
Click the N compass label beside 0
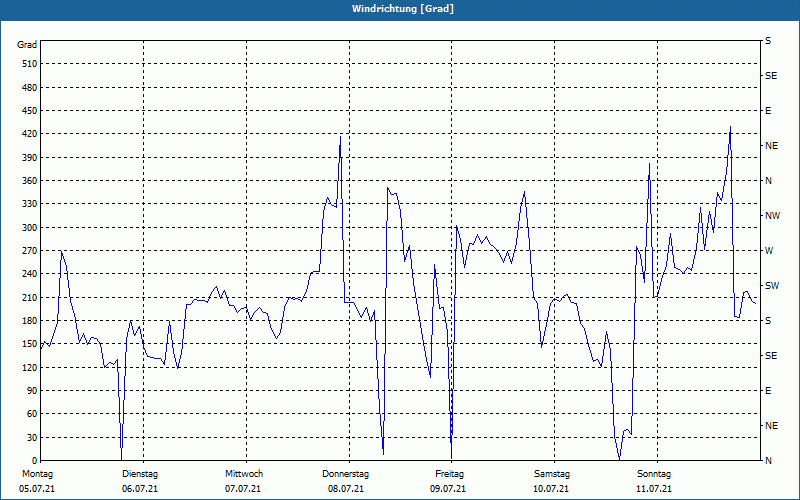[x=768, y=461]
